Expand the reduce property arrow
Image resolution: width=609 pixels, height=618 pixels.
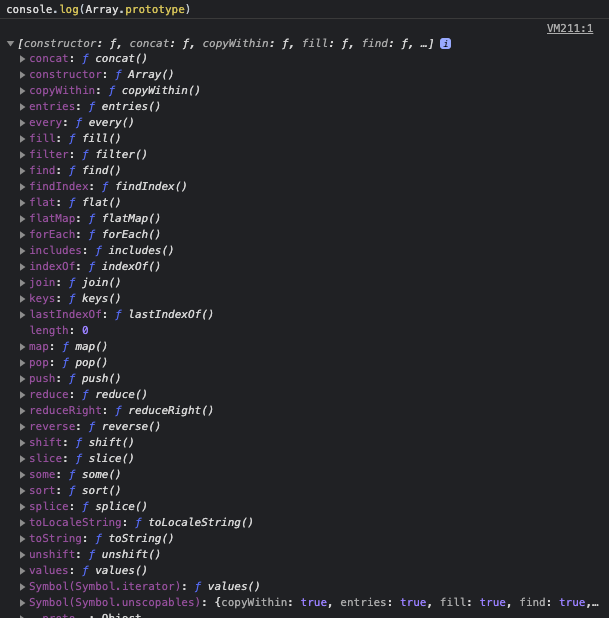pos(22,395)
